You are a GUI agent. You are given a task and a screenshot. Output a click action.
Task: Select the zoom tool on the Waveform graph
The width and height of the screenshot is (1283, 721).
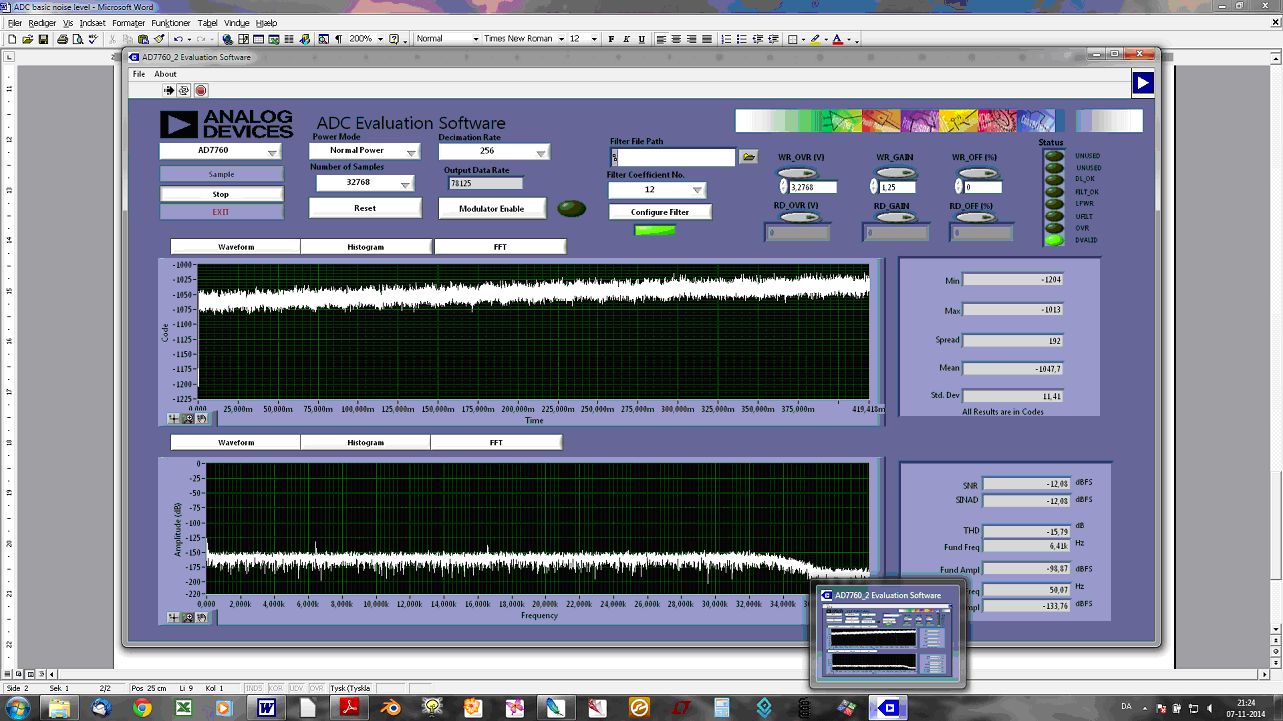[x=187, y=419]
